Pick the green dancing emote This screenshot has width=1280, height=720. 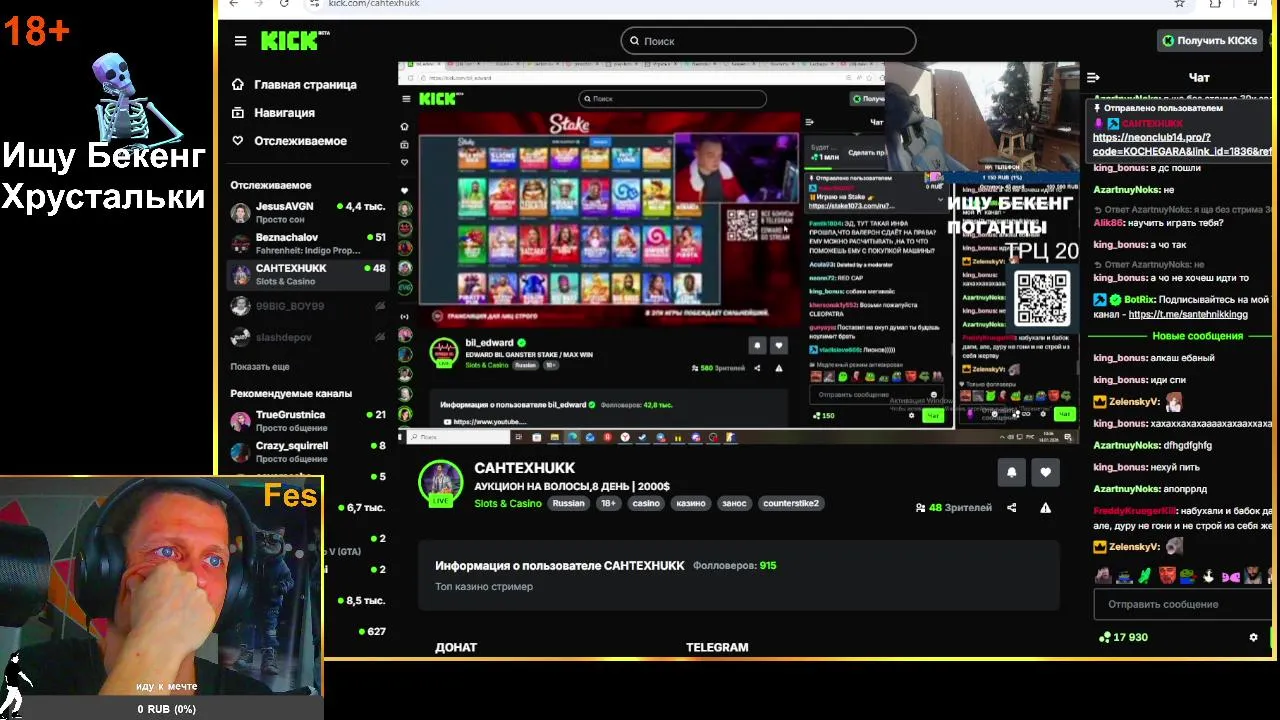(1145, 576)
